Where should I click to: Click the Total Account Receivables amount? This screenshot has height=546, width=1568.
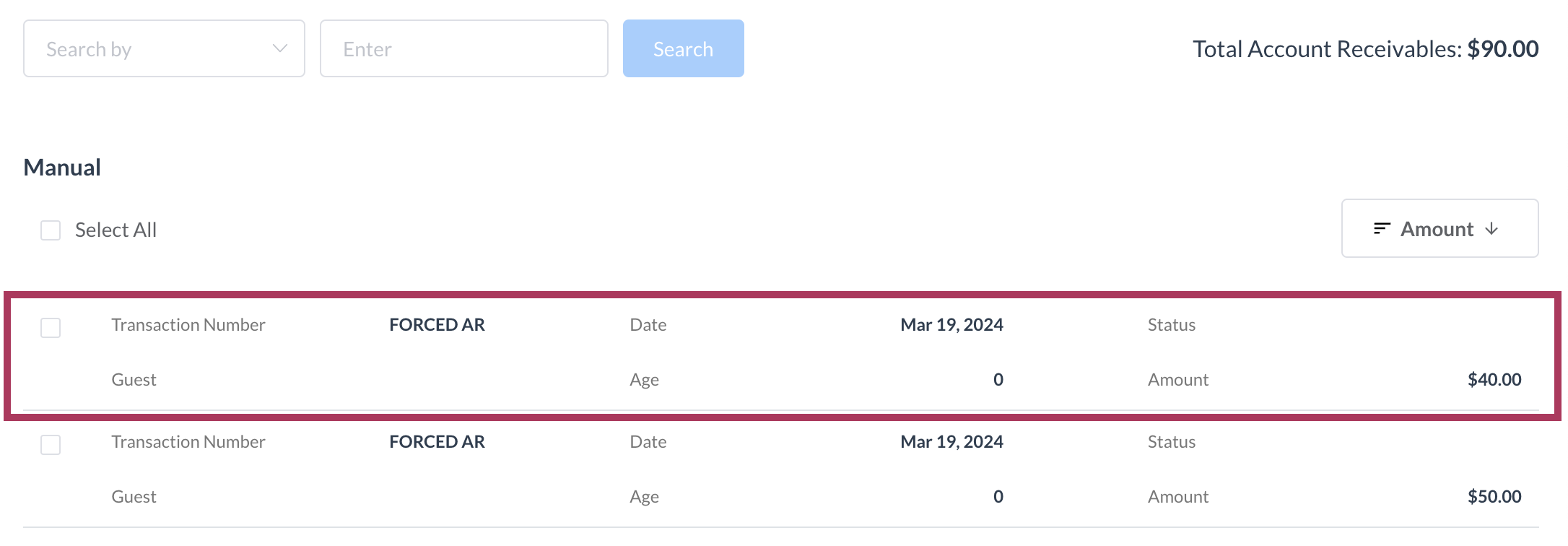click(x=1502, y=48)
